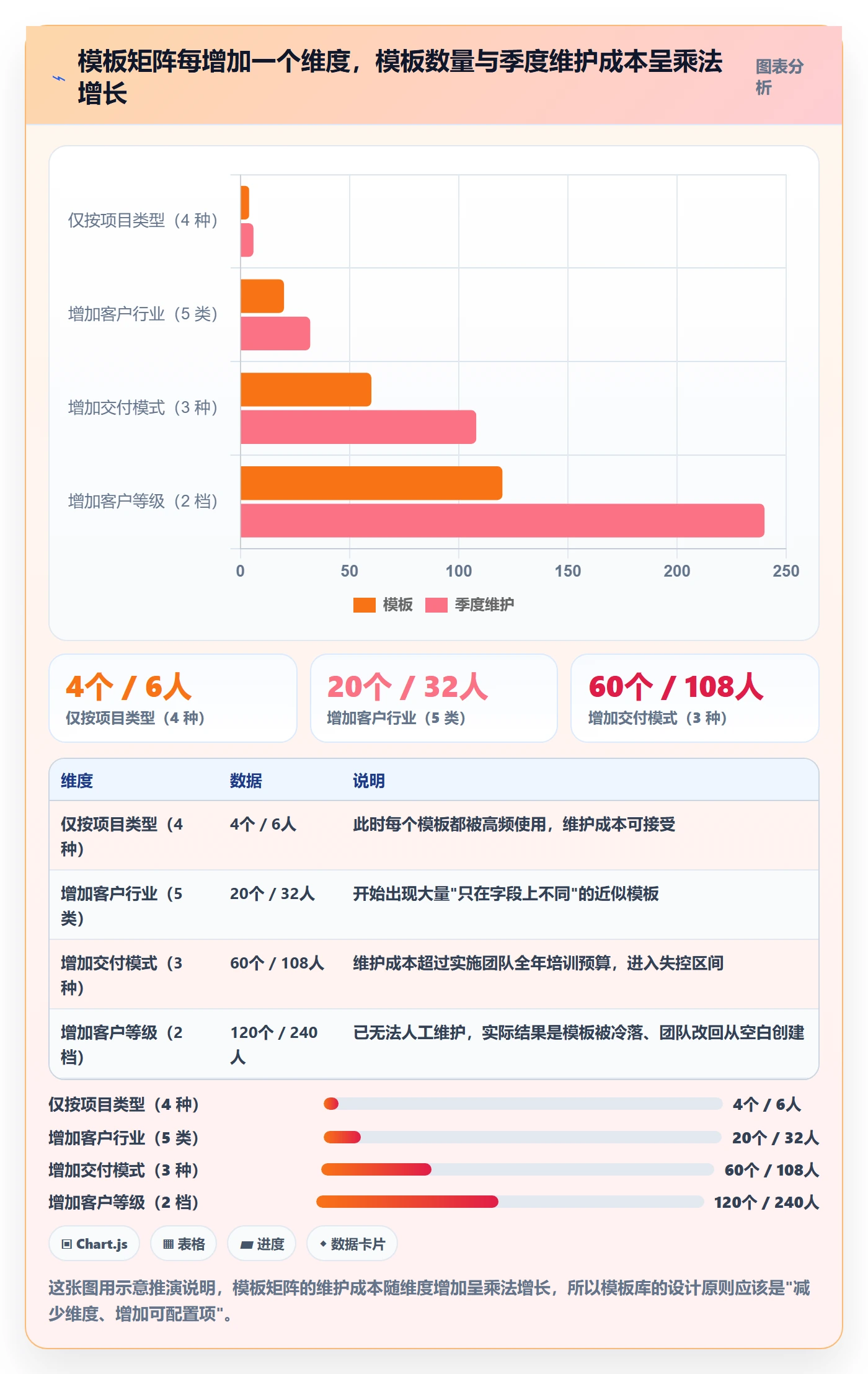Viewport: 868px width, 1374px height.
Task: Click the 图表分析 label in header
Action: click(779, 77)
